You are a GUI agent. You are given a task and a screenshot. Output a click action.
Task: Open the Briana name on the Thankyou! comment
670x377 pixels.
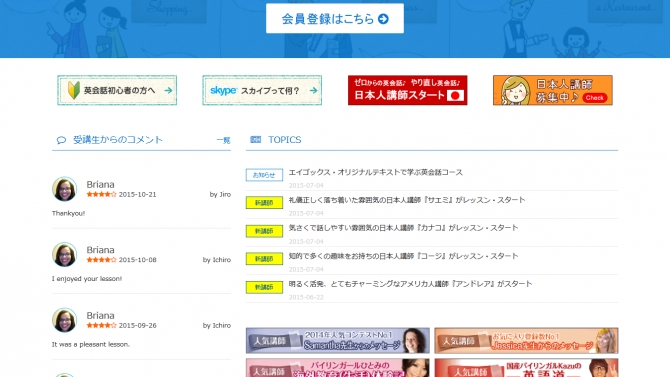pyautogui.click(x=100, y=184)
